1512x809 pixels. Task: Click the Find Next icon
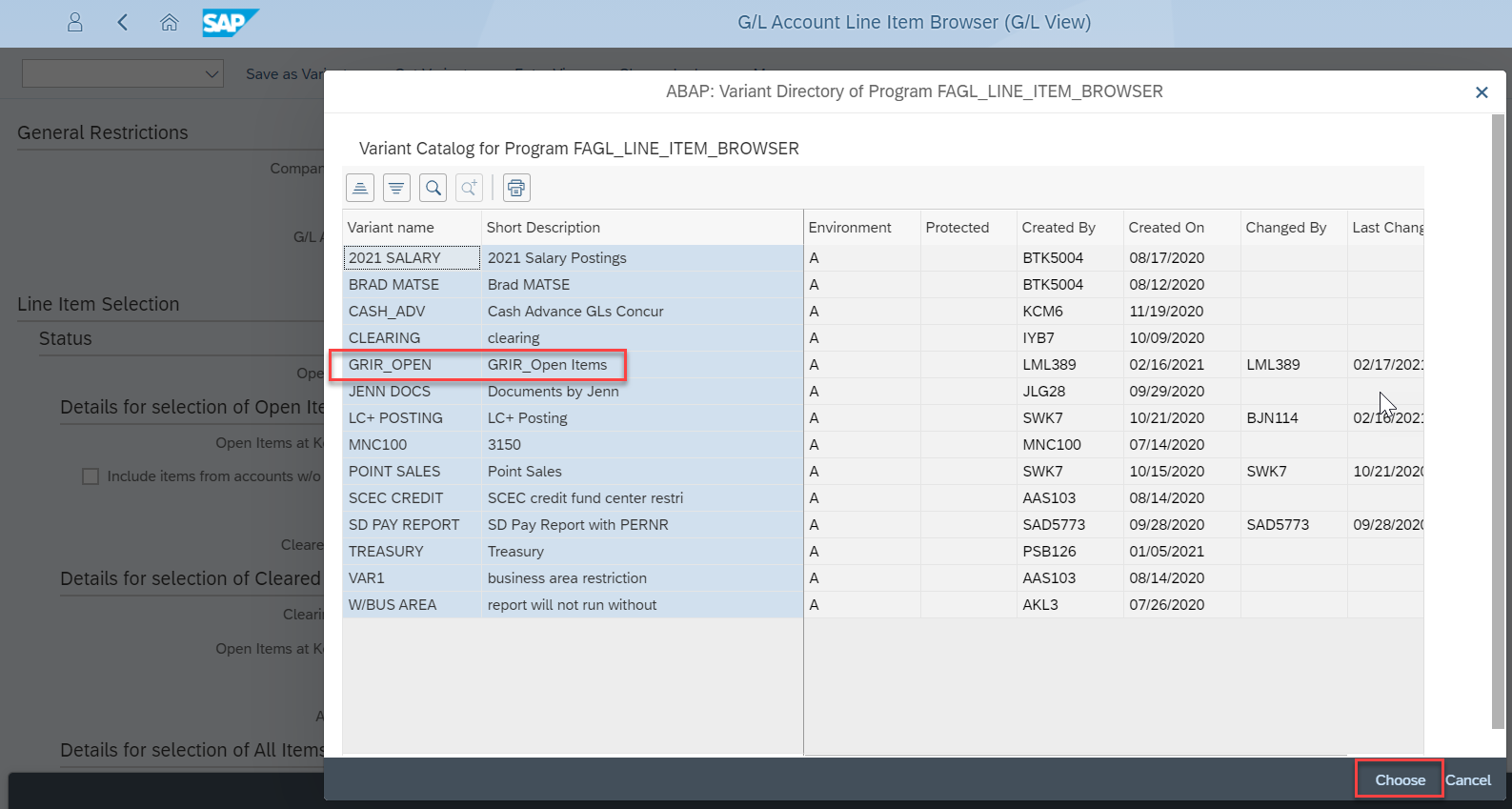point(469,188)
